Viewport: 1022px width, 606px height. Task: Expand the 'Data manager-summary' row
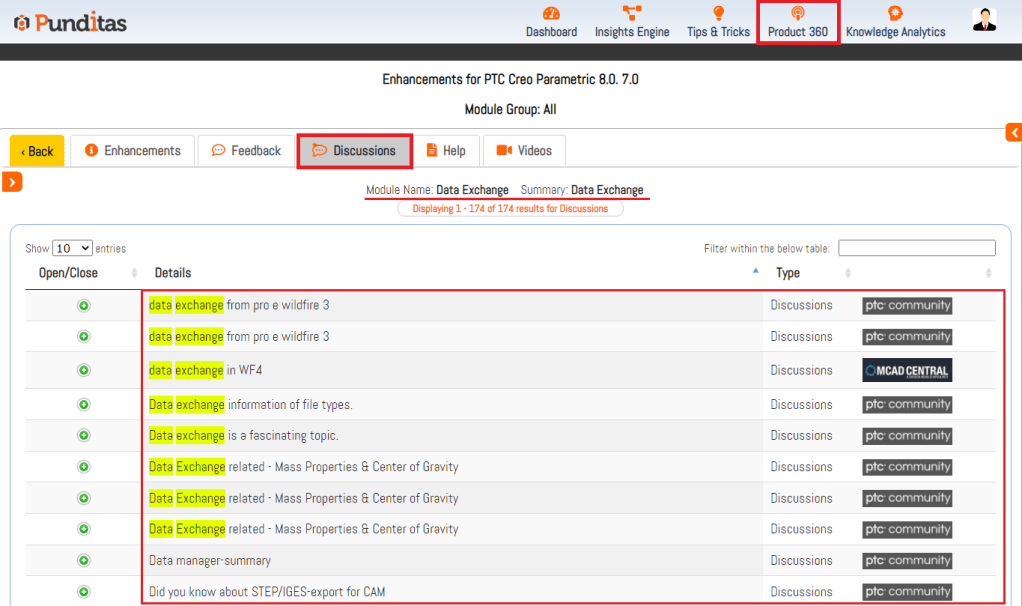(x=84, y=561)
